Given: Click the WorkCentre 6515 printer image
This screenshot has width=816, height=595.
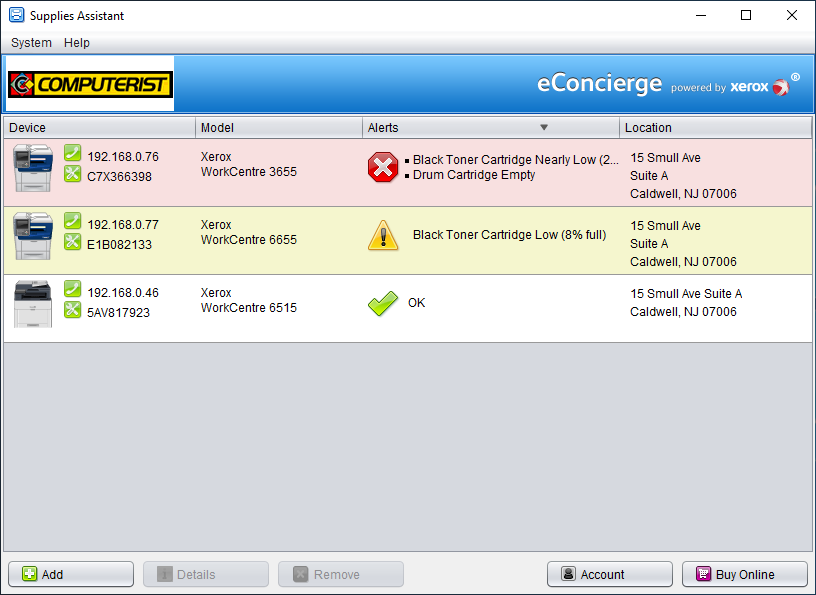Looking at the screenshot, I should pyautogui.click(x=33, y=304).
